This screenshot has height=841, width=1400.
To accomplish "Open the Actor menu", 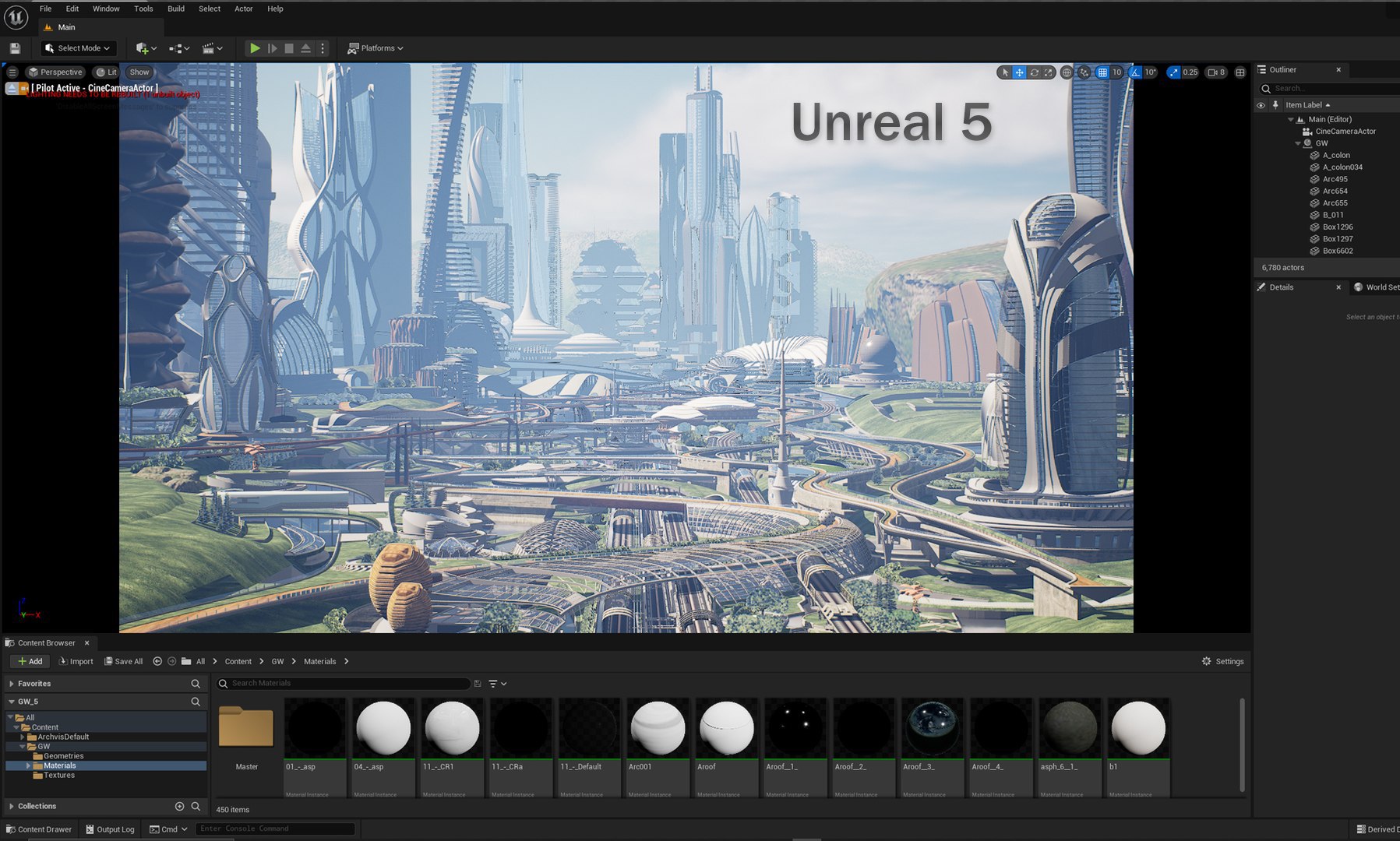I will click(244, 9).
